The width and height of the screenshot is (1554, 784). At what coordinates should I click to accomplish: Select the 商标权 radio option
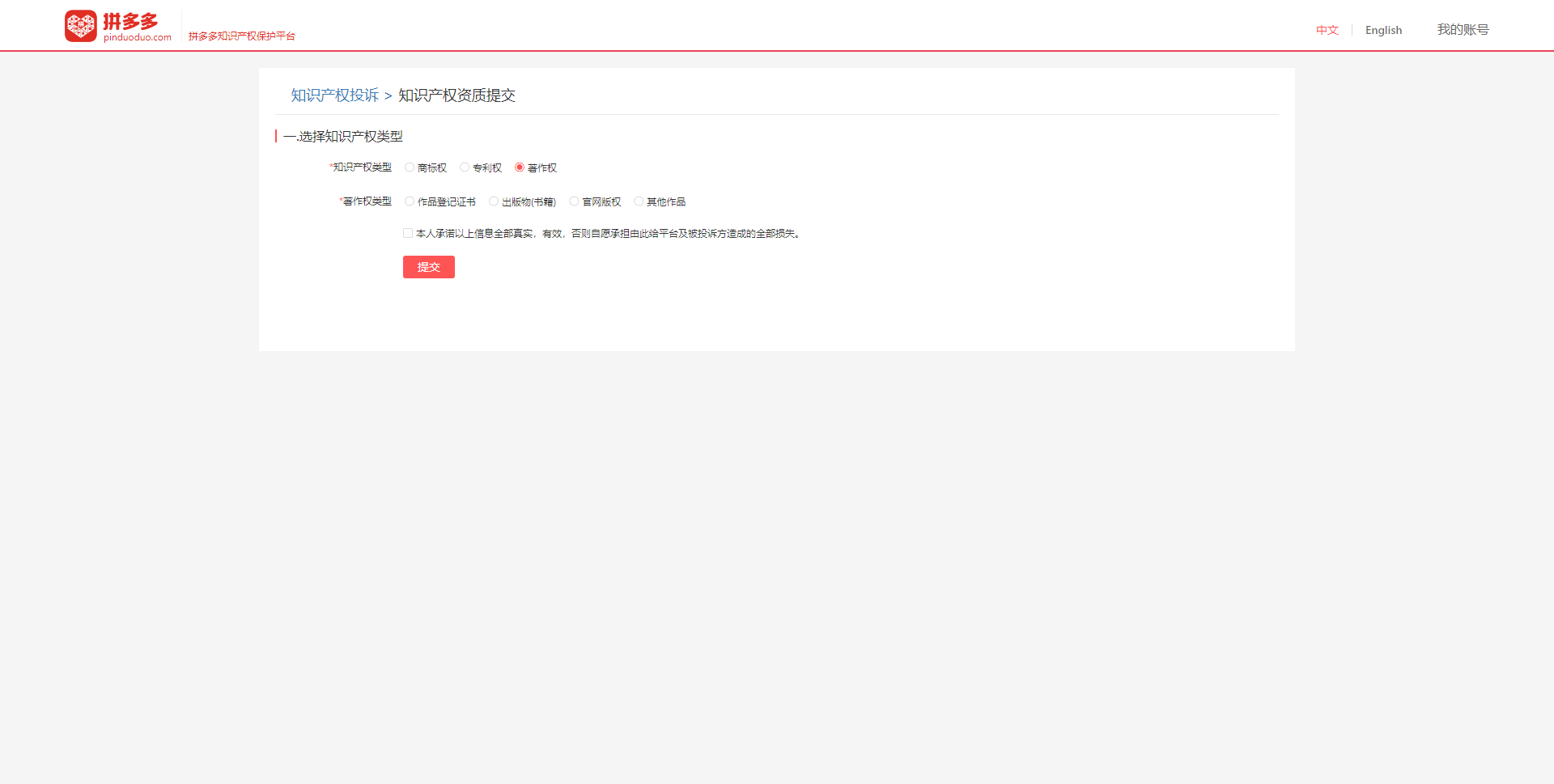(x=410, y=167)
